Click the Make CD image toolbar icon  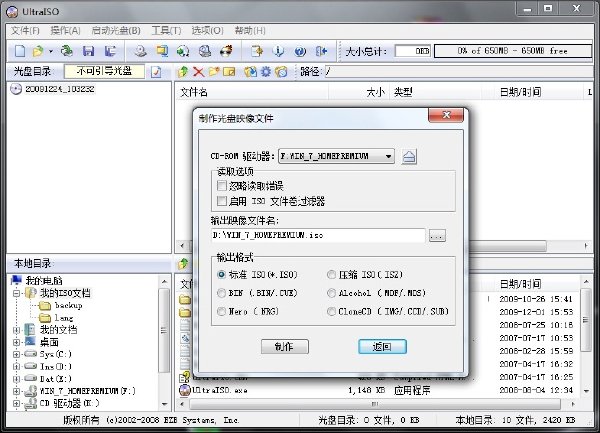[x=140, y=51]
